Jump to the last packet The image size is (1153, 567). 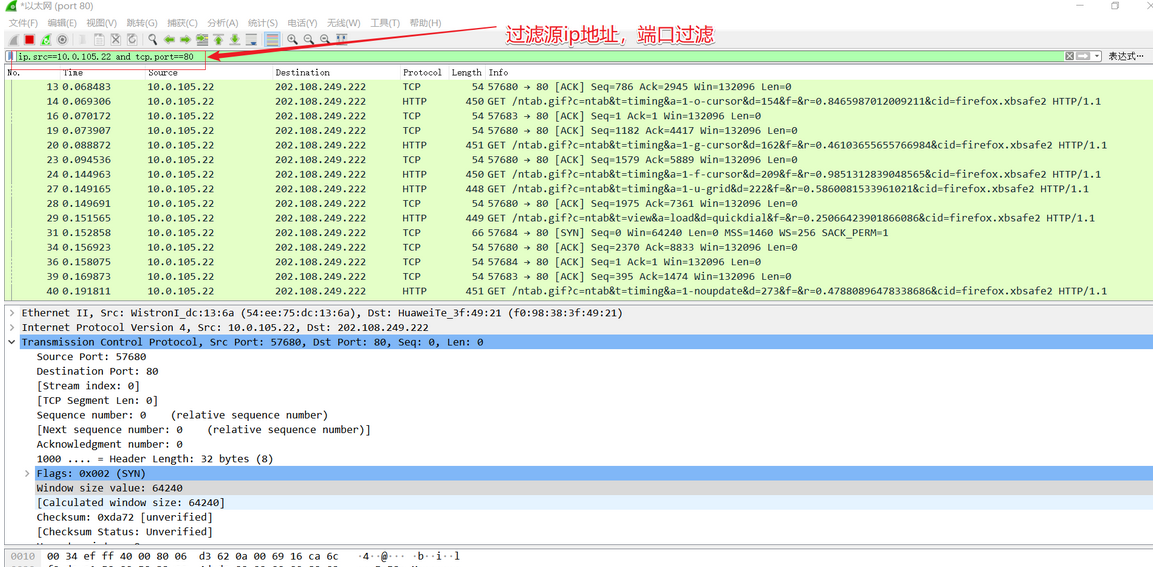pos(234,39)
